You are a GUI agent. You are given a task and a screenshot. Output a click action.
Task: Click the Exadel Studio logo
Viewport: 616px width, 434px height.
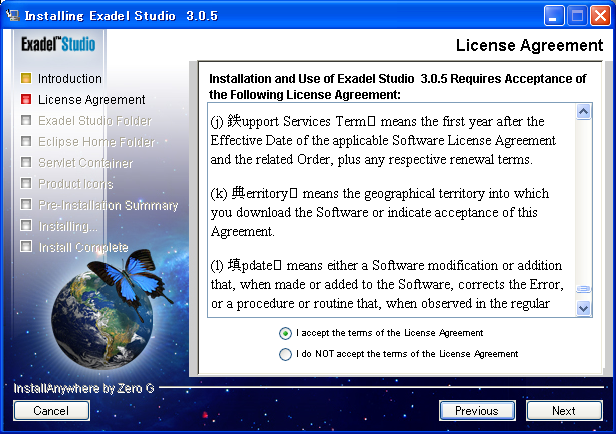(58, 44)
